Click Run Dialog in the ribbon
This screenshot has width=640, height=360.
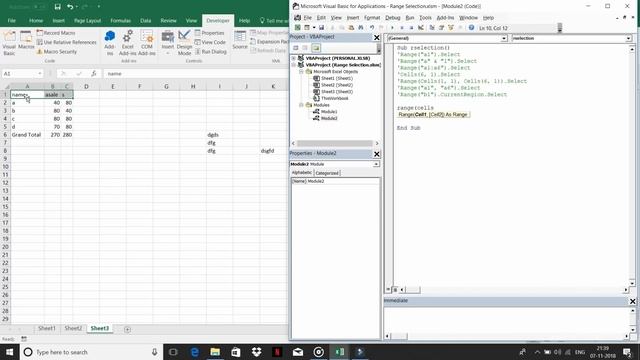pos(210,51)
